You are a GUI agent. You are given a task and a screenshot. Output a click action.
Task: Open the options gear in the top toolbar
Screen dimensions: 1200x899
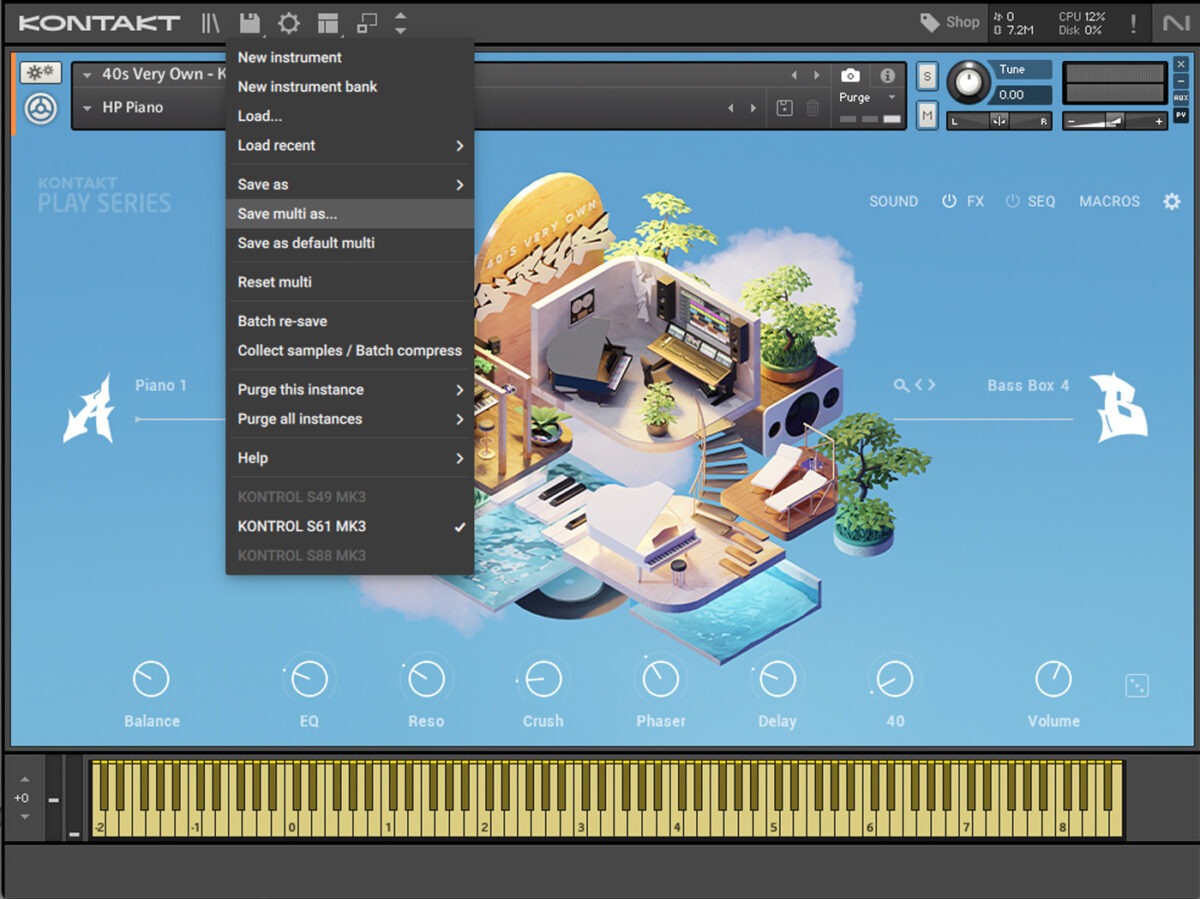click(289, 23)
